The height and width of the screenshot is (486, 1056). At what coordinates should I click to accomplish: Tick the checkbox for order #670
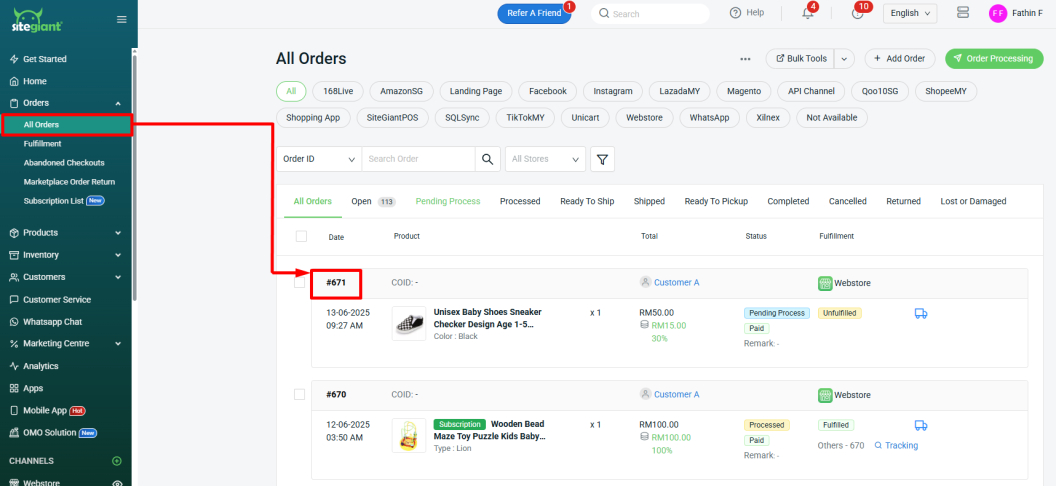pyautogui.click(x=299, y=394)
